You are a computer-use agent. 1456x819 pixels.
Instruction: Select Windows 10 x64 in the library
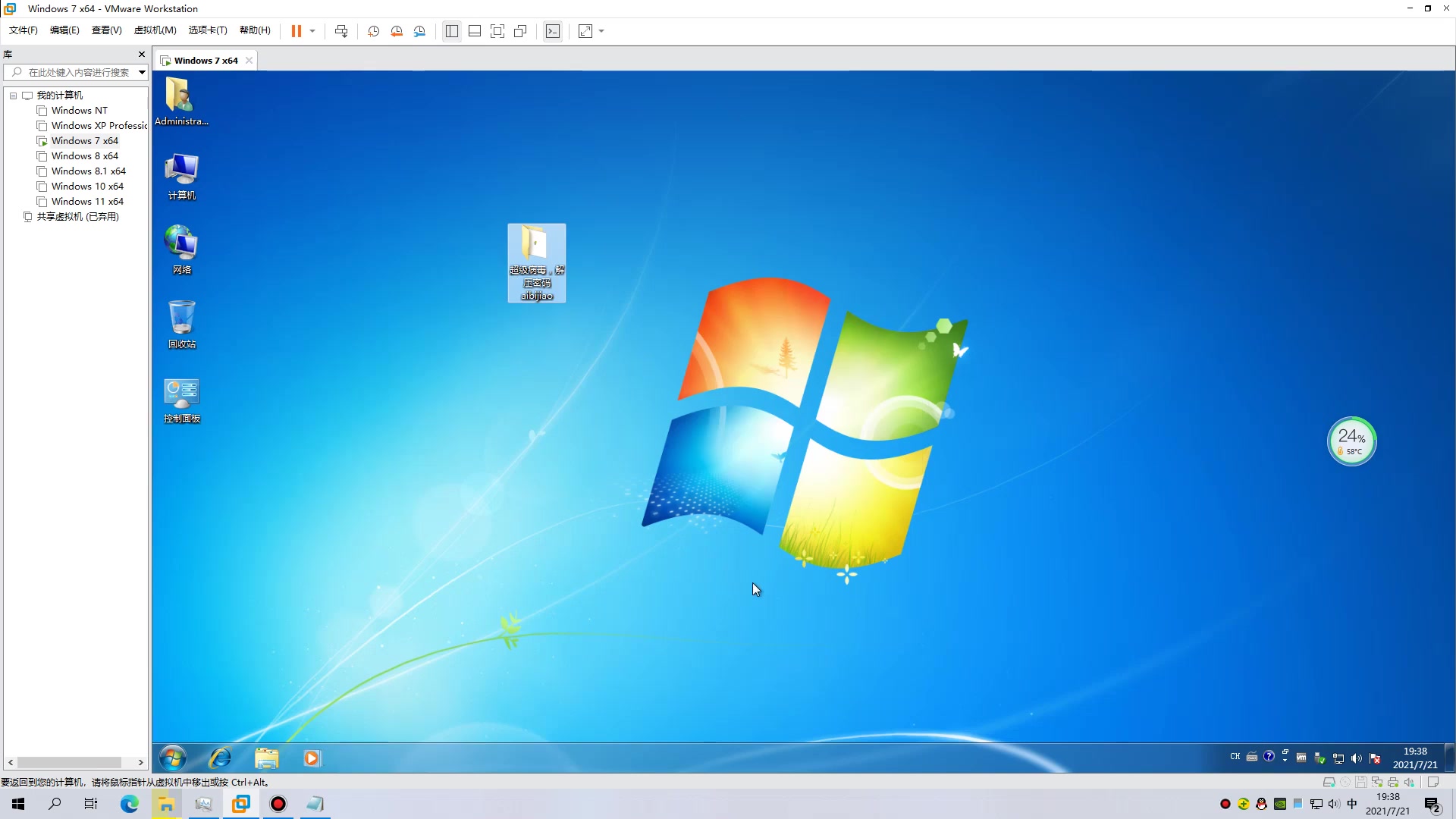pos(87,187)
